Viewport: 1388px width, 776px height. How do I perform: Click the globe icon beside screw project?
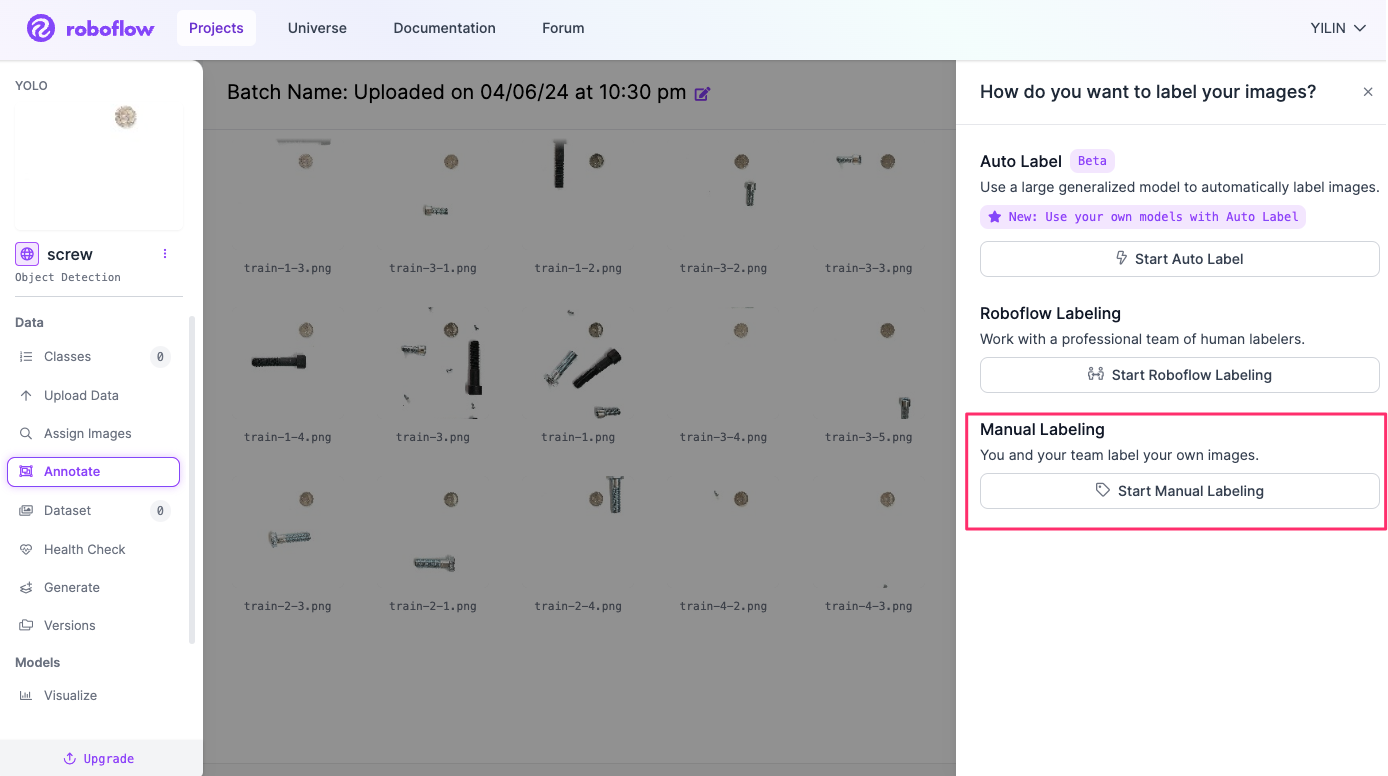[27, 254]
